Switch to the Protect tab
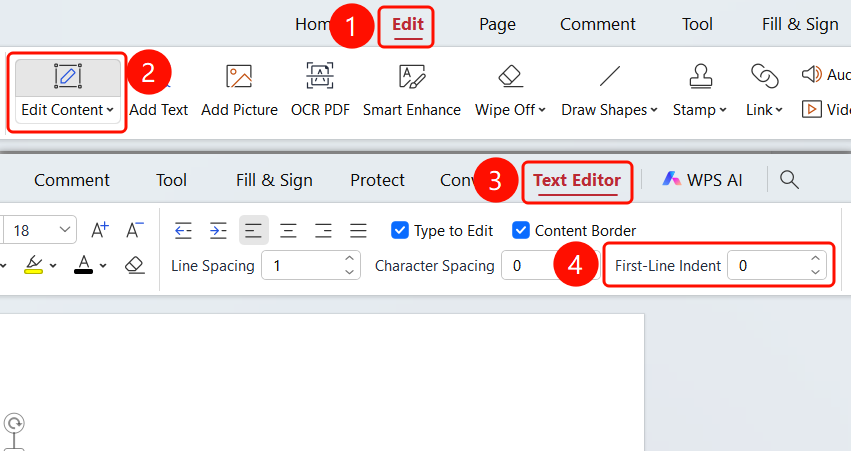This screenshot has height=451, width=851. coord(377,180)
